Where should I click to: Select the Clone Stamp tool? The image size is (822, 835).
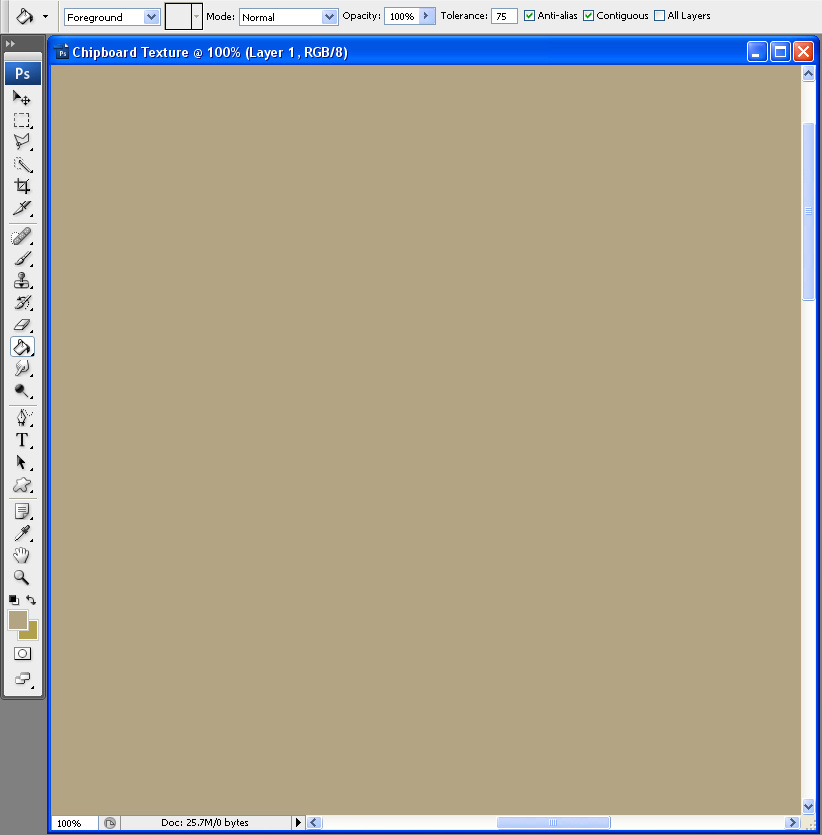point(22,281)
